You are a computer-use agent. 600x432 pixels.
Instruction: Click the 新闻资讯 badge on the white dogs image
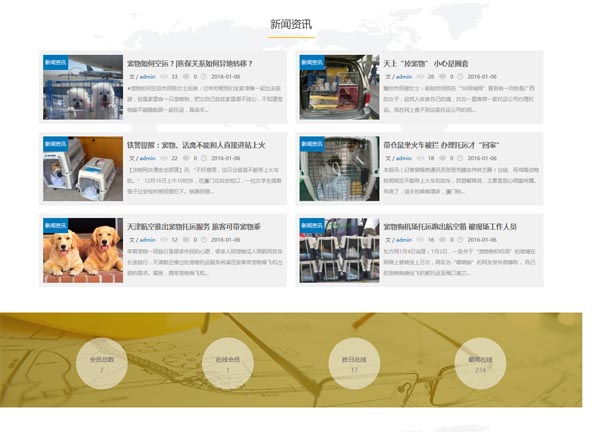point(56,61)
